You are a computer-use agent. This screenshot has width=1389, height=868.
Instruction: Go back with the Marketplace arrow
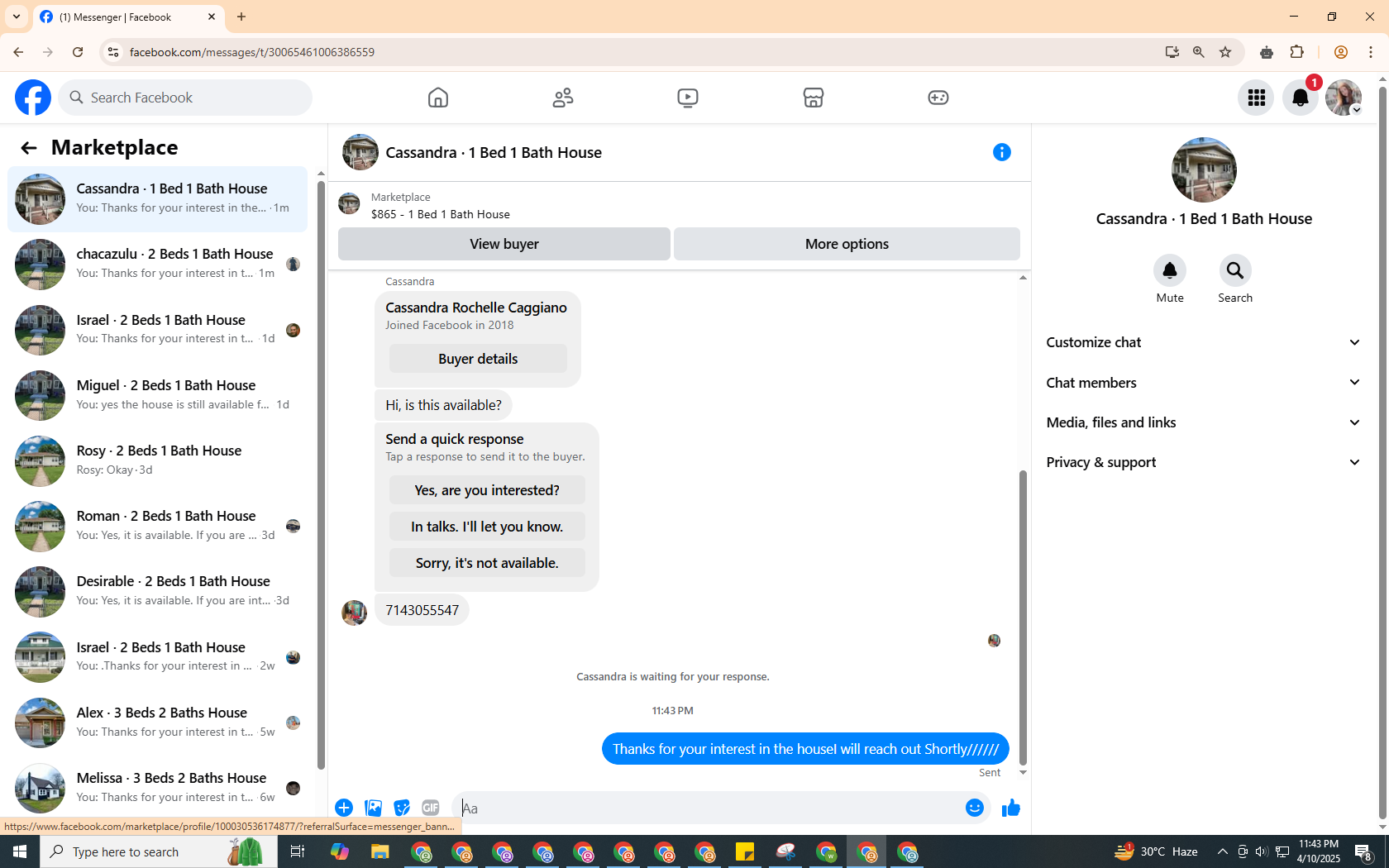tap(29, 148)
